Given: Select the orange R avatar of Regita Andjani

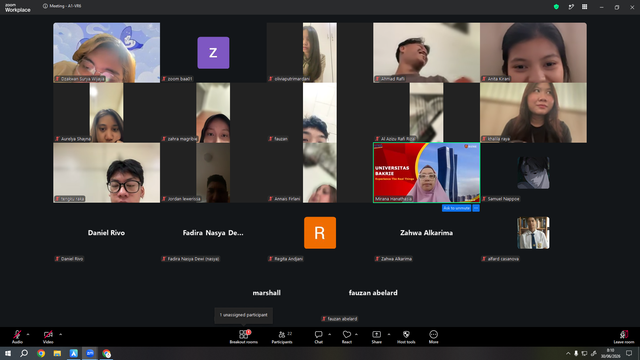Looking at the screenshot, I should click(x=320, y=233).
